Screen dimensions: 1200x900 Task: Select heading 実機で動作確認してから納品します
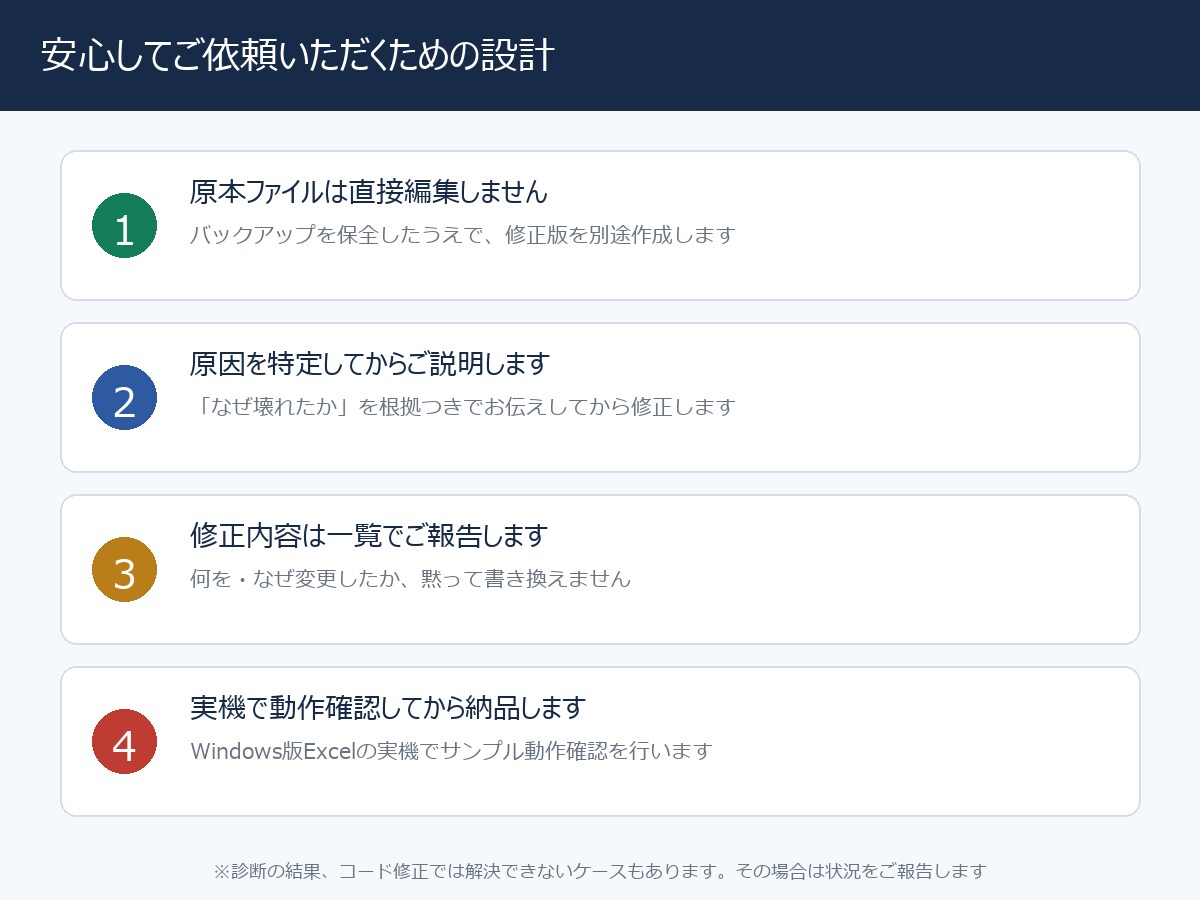point(387,707)
